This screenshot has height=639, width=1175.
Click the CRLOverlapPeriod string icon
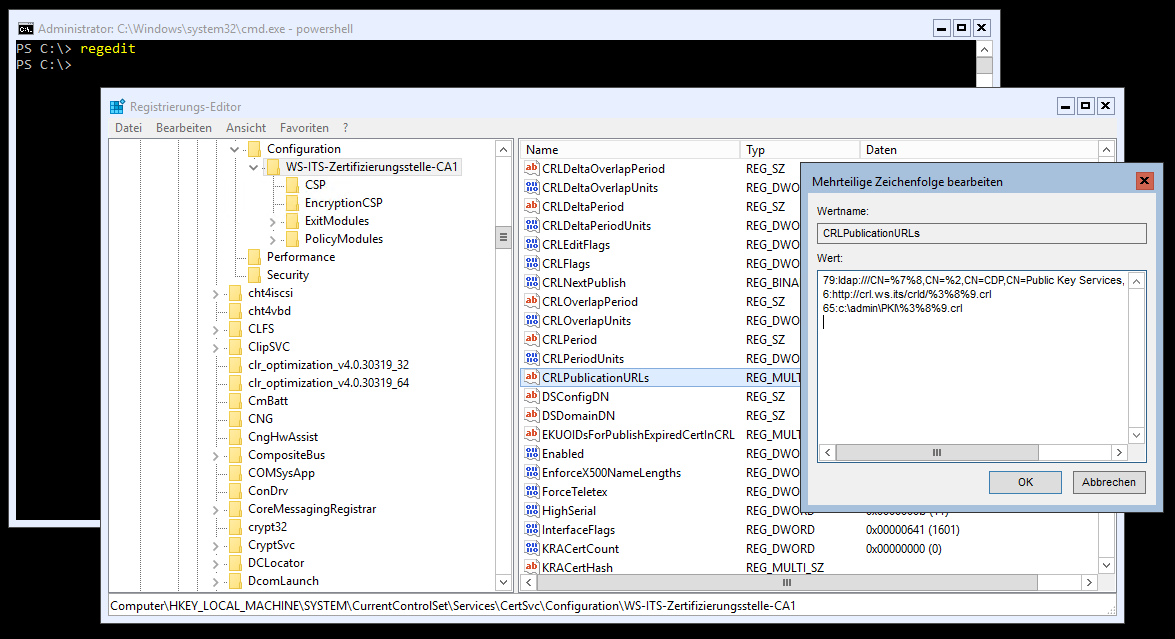[x=532, y=301]
